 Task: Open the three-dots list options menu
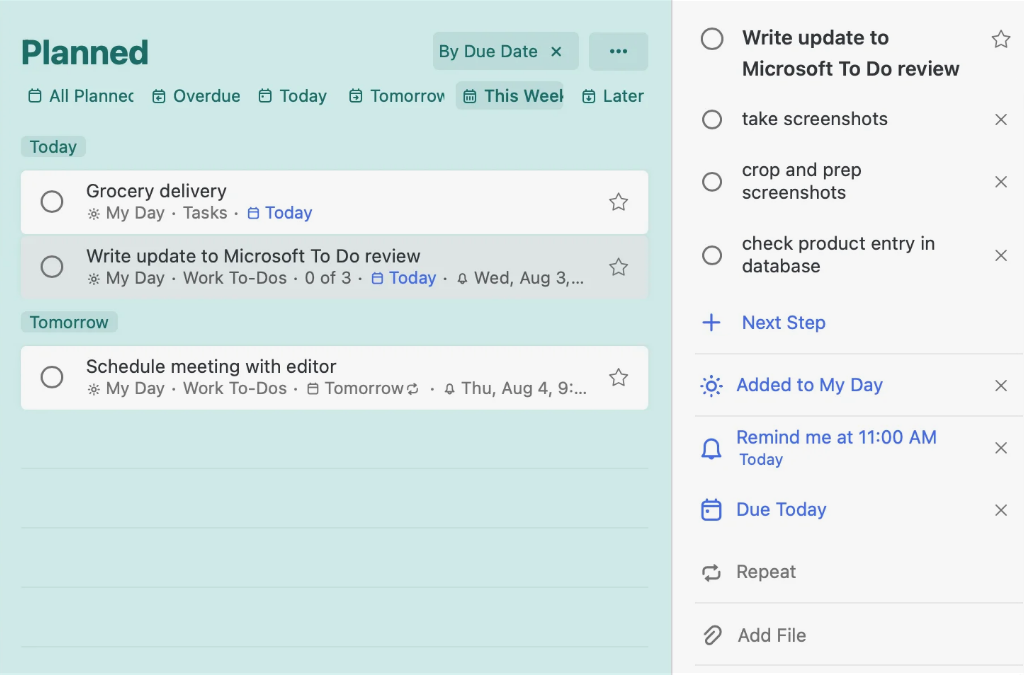click(618, 52)
